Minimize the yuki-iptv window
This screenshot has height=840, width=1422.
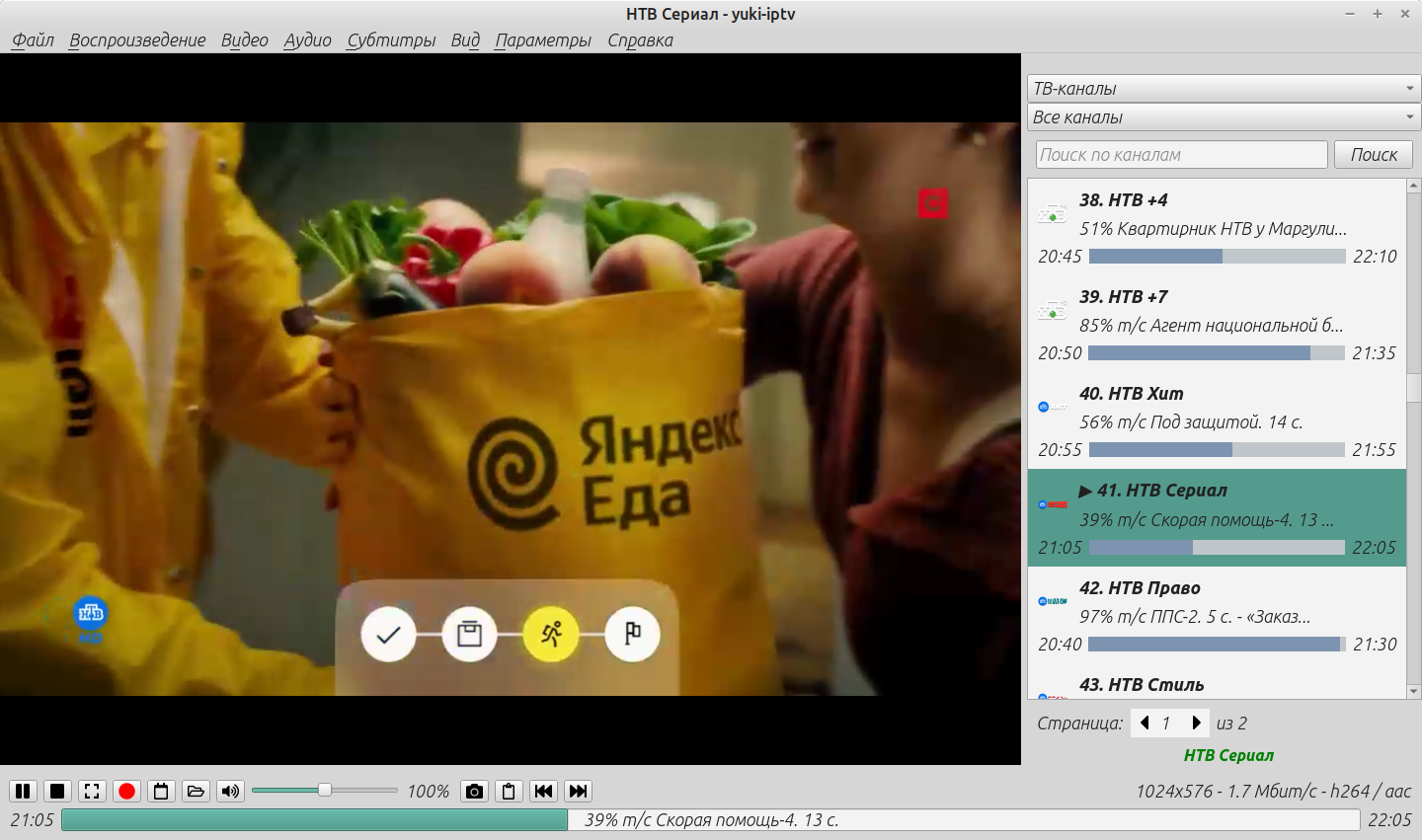coord(1350,14)
